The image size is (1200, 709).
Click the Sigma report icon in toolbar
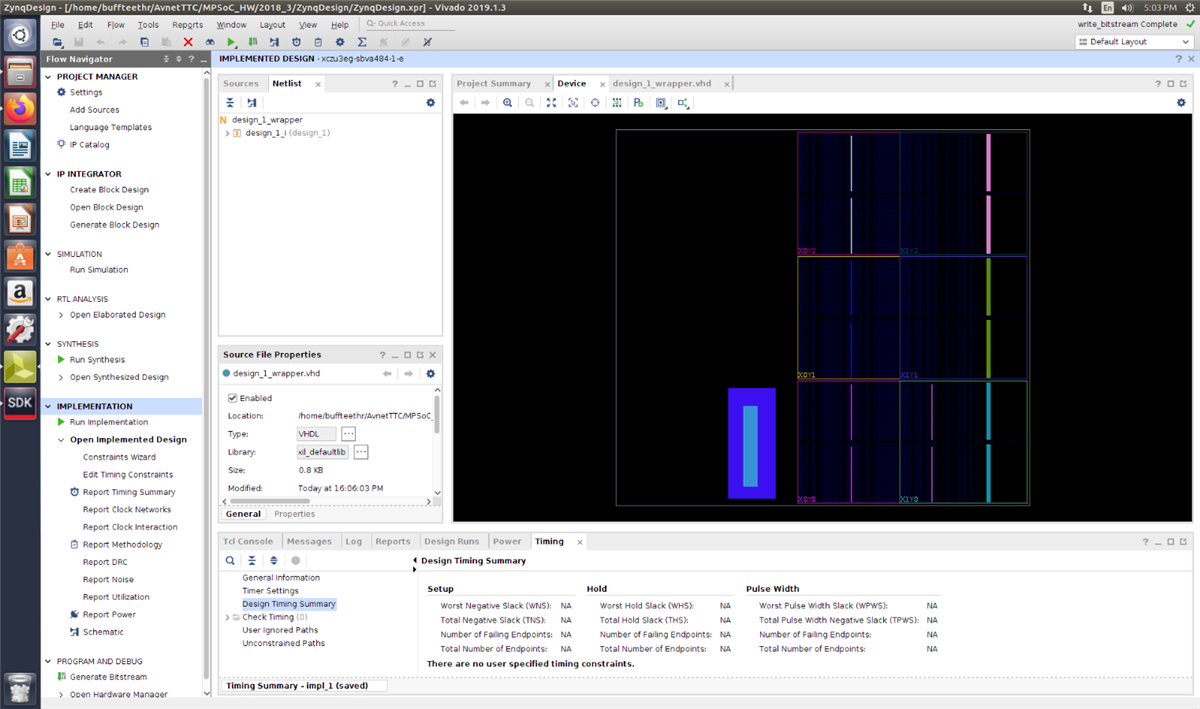coord(361,42)
